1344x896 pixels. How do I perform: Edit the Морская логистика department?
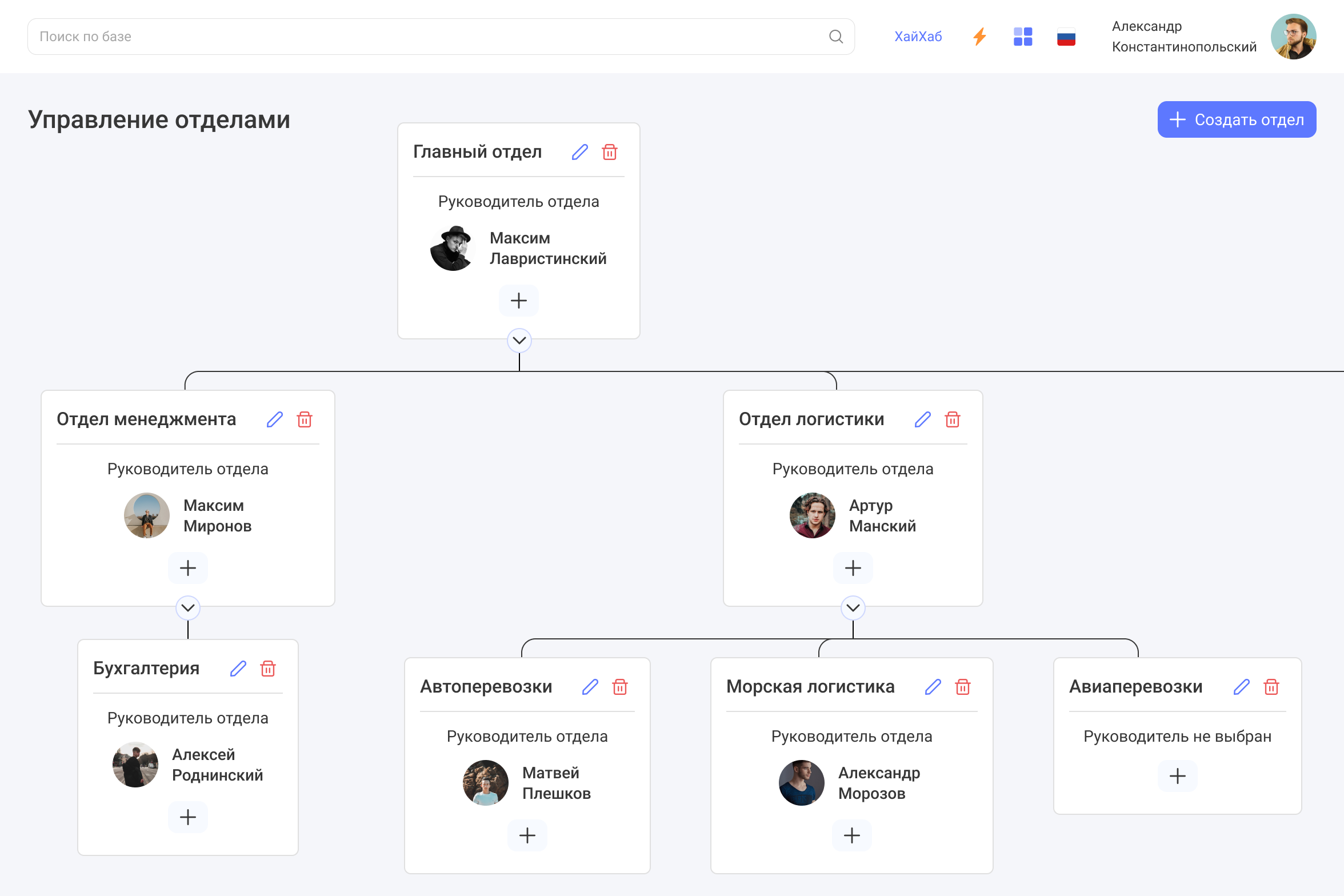(933, 687)
